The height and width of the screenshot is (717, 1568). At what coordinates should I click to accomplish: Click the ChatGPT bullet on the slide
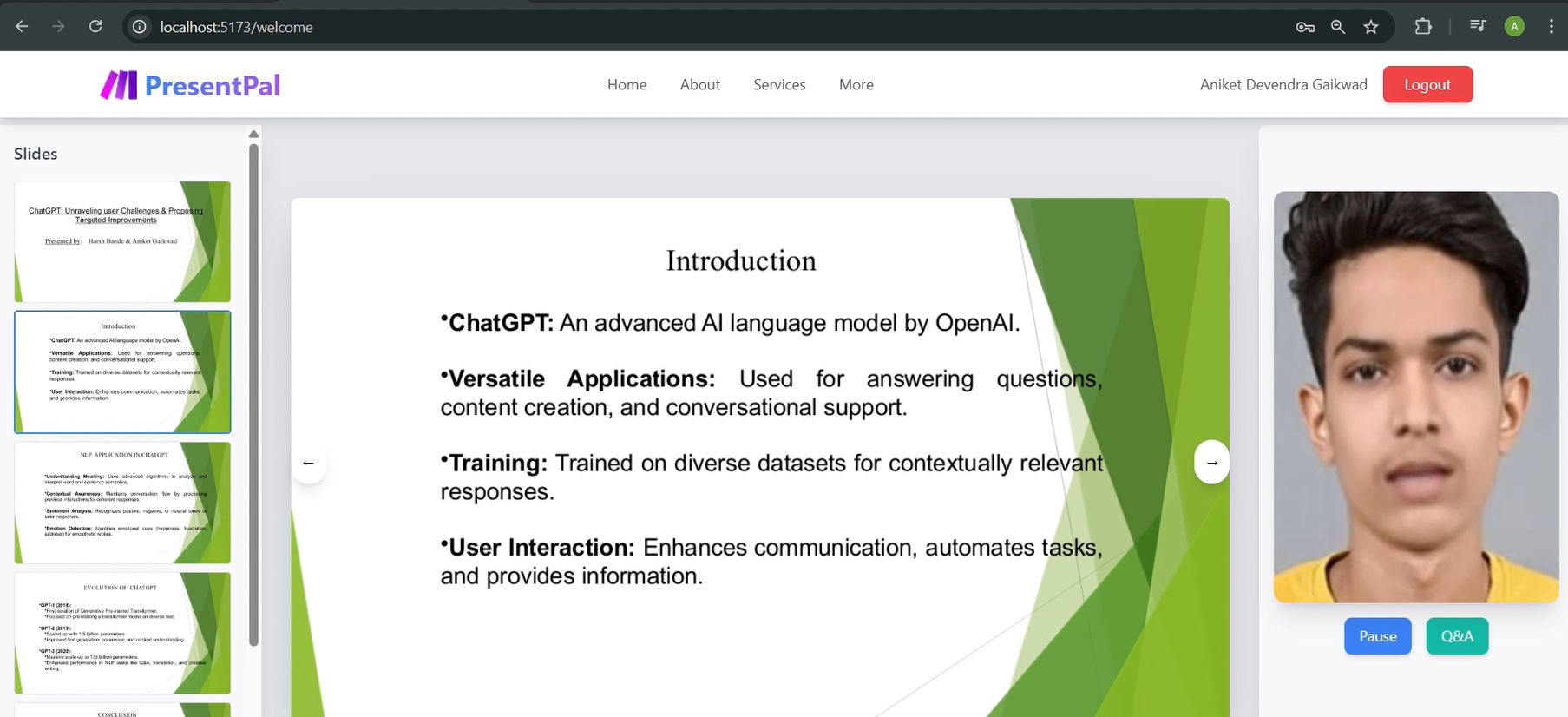(x=730, y=323)
